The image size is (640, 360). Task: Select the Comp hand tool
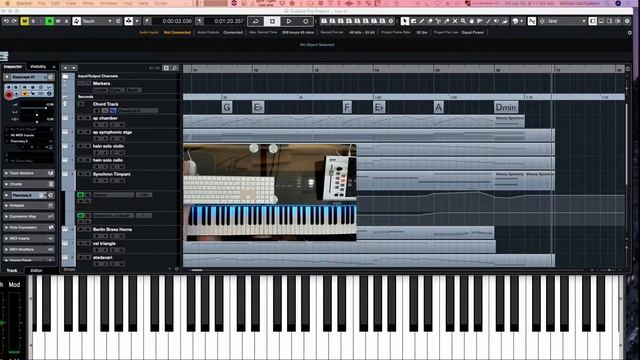(x=471, y=21)
